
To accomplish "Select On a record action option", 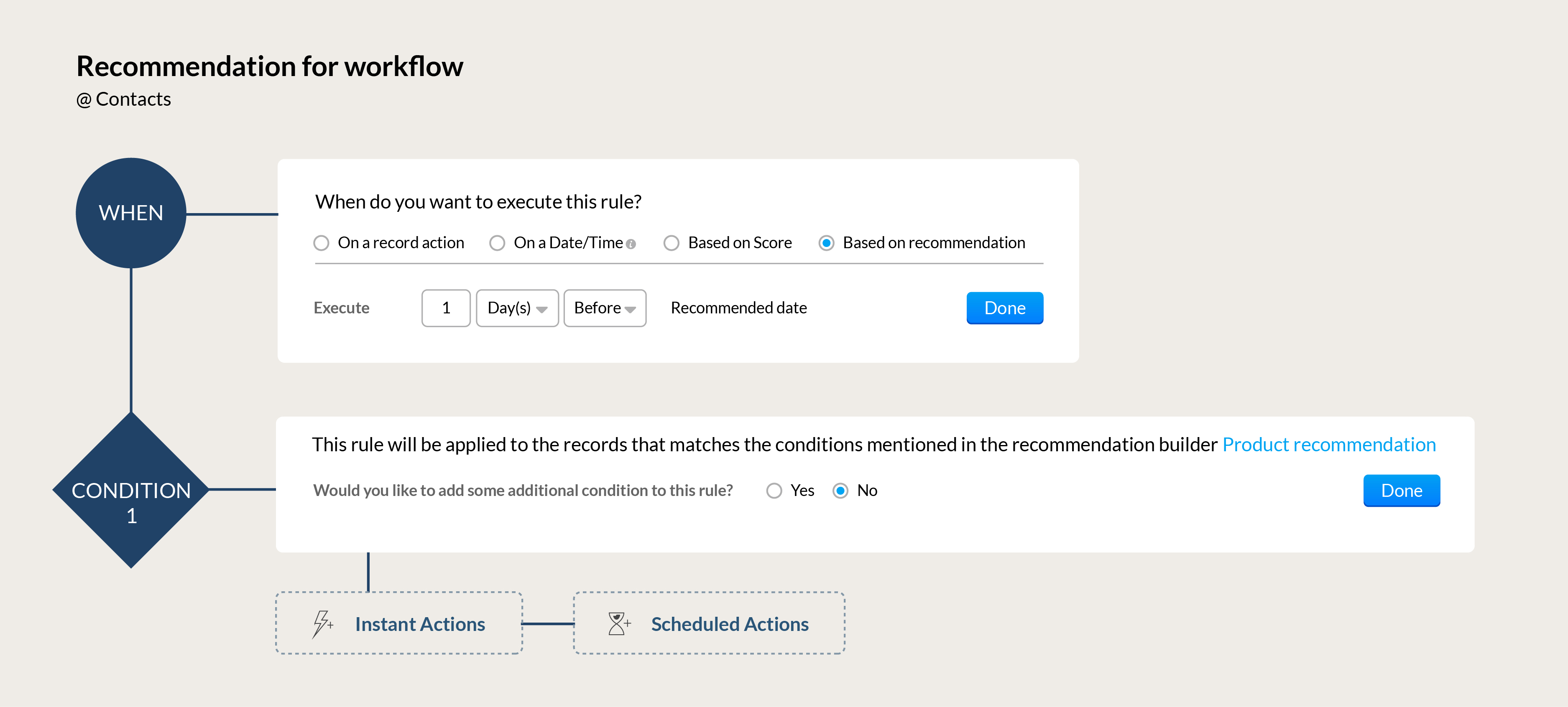I will (322, 243).
